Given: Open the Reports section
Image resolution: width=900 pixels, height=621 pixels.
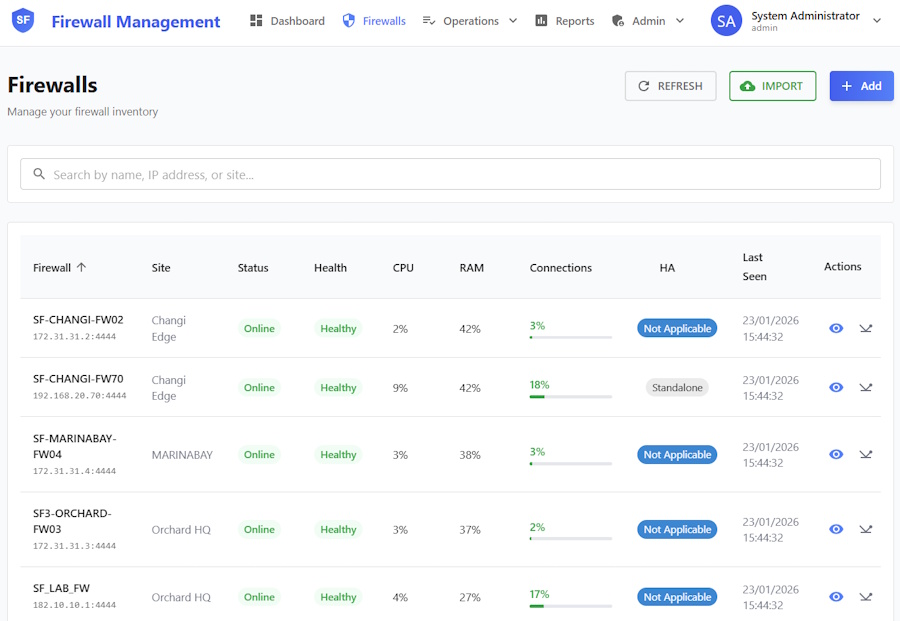Looking at the screenshot, I should [565, 21].
